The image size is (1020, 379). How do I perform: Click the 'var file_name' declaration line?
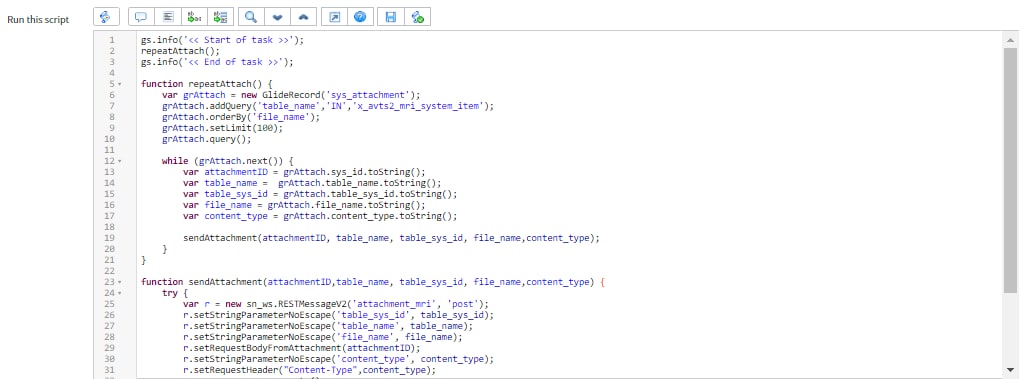pyautogui.click(x=304, y=205)
